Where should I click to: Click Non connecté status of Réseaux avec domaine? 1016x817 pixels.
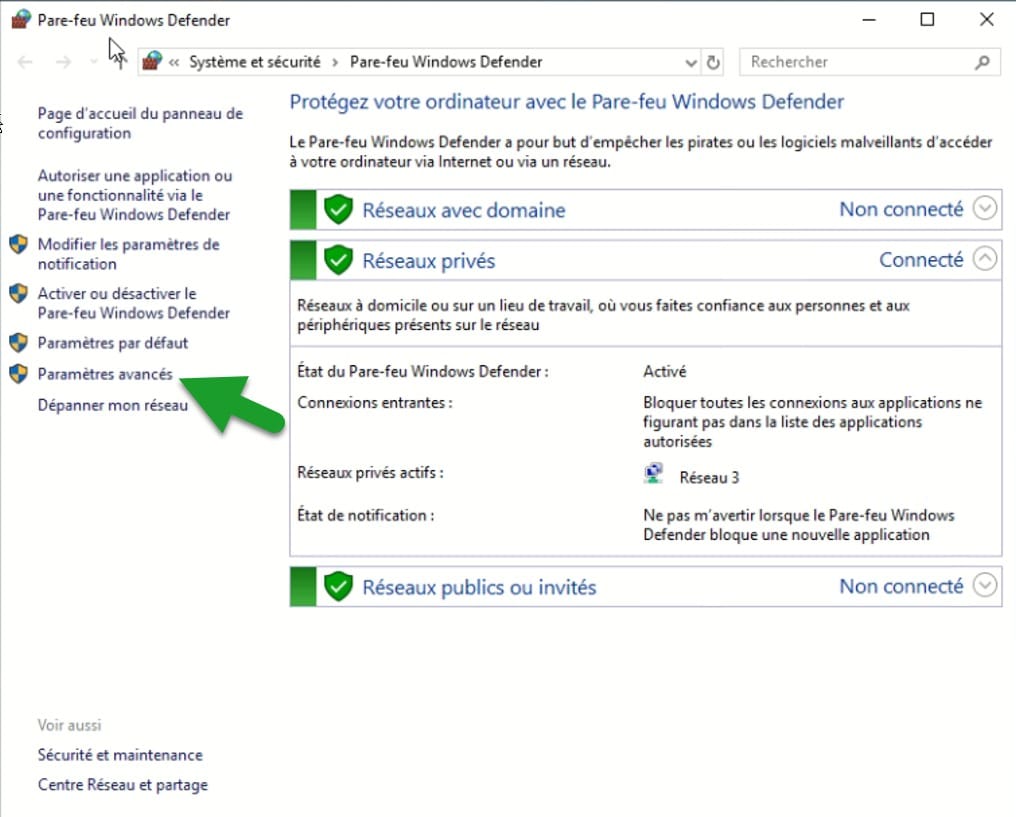[x=901, y=209]
